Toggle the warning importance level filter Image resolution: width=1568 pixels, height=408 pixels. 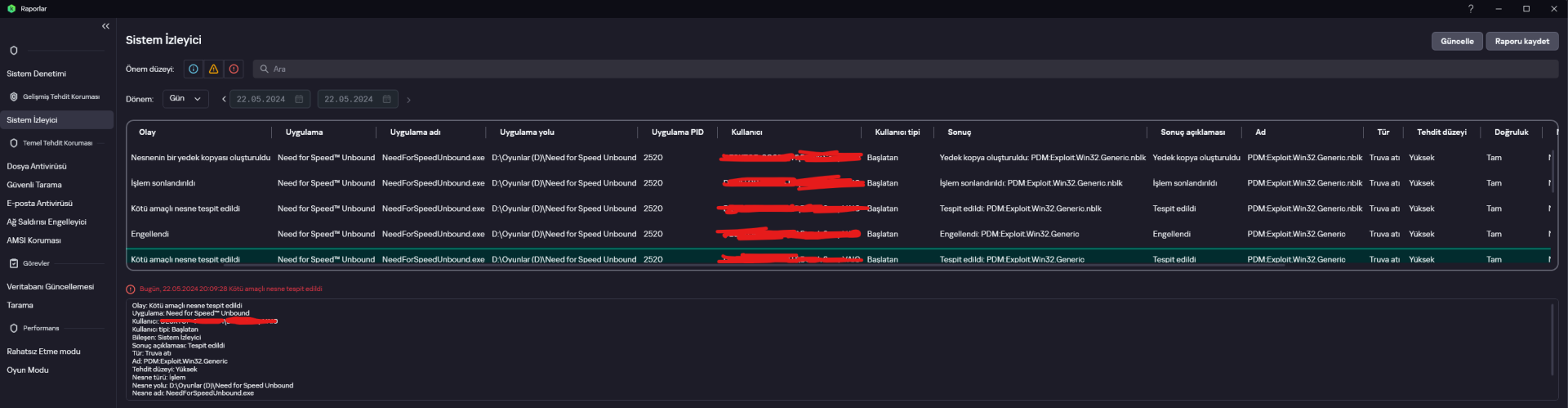coord(213,69)
